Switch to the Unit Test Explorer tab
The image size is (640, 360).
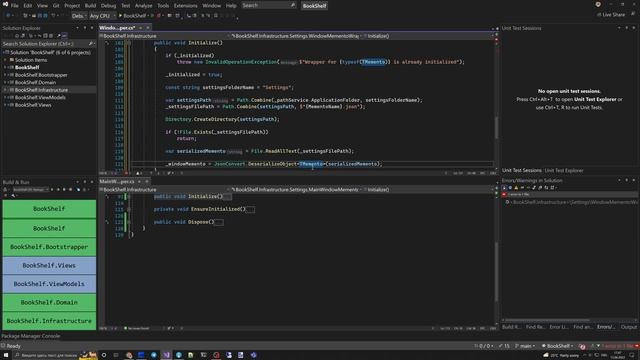click(564, 171)
